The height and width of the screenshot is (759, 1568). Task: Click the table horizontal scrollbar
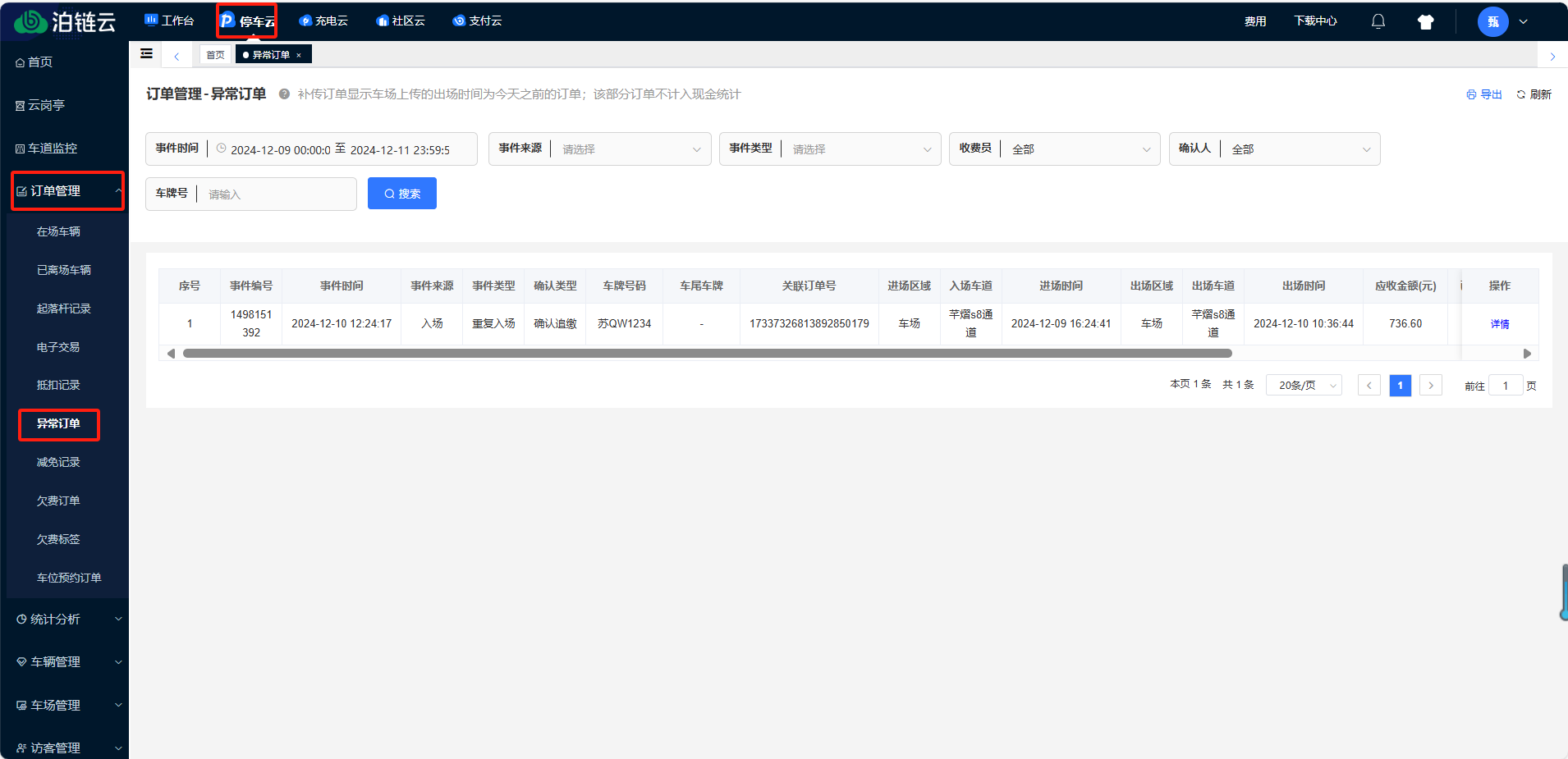tap(707, 354)
